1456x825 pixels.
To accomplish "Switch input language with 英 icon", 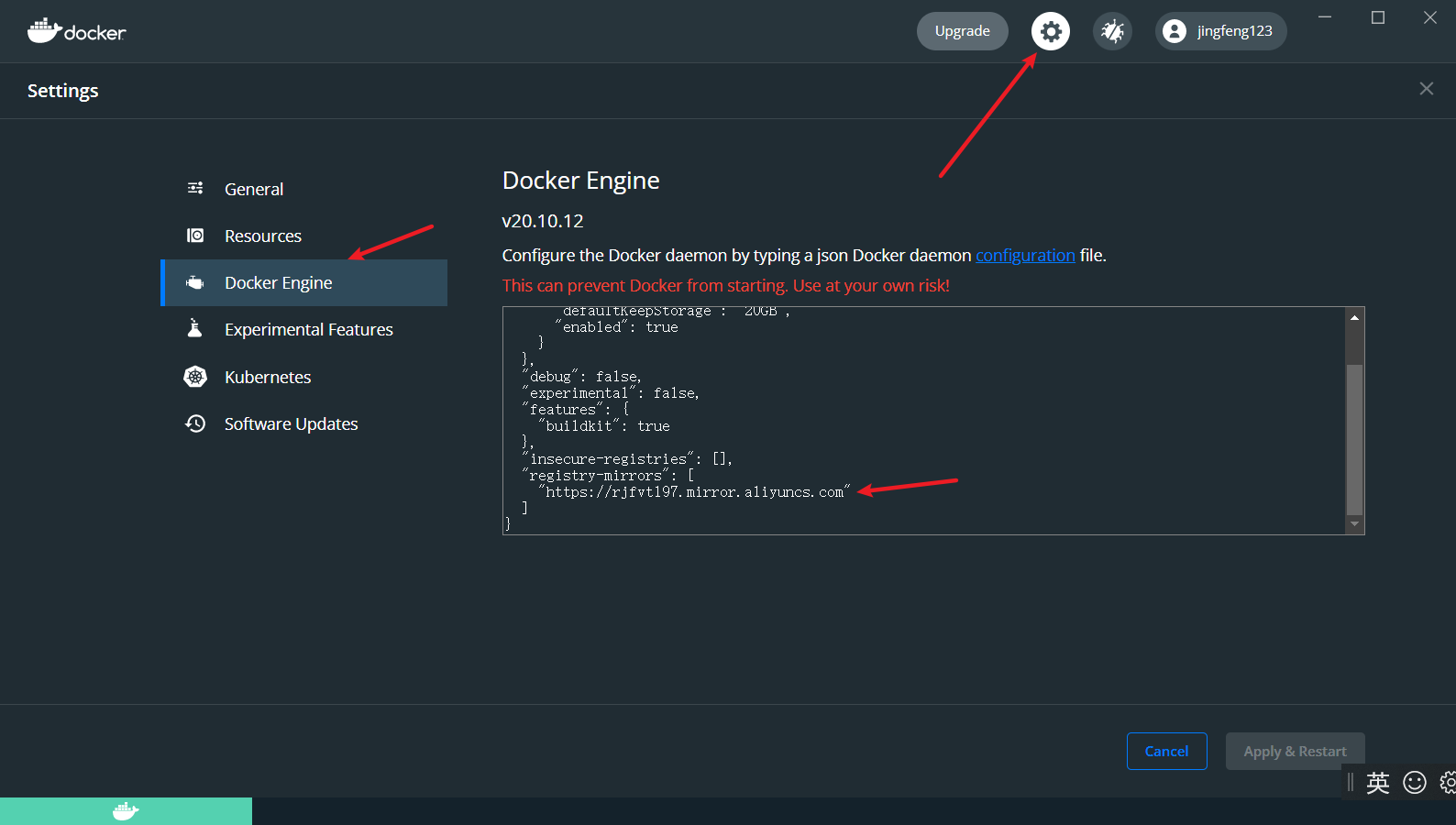I will 1378,782.
